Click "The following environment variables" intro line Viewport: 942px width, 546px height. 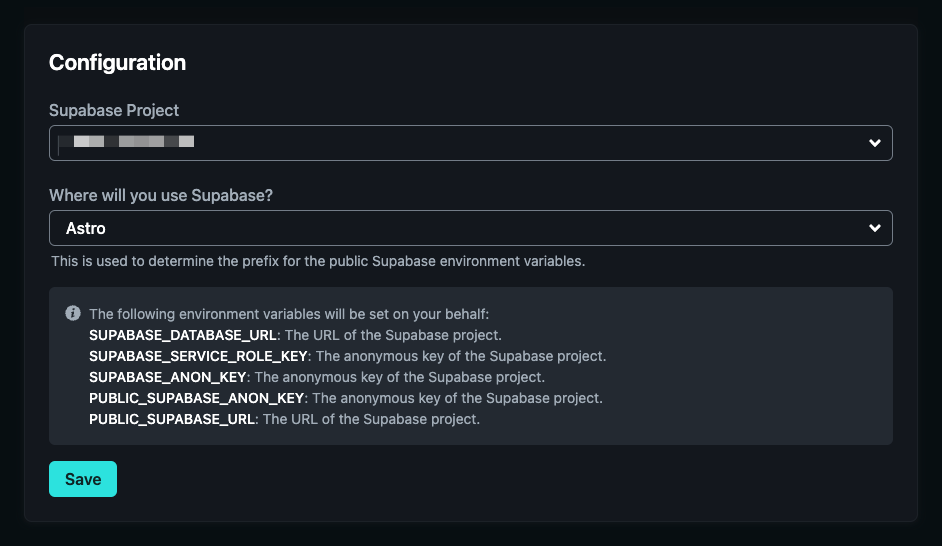coord(289,314)
